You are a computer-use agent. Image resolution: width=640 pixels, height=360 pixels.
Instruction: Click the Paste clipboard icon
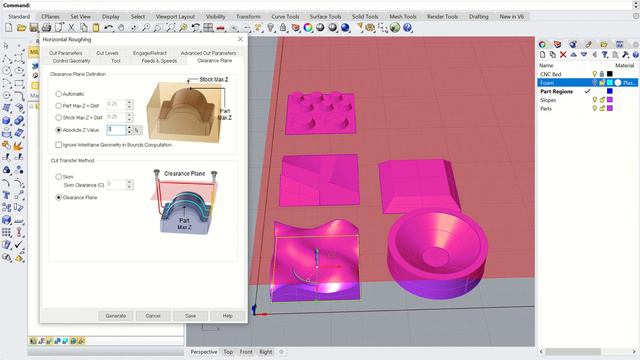point(96,27)
